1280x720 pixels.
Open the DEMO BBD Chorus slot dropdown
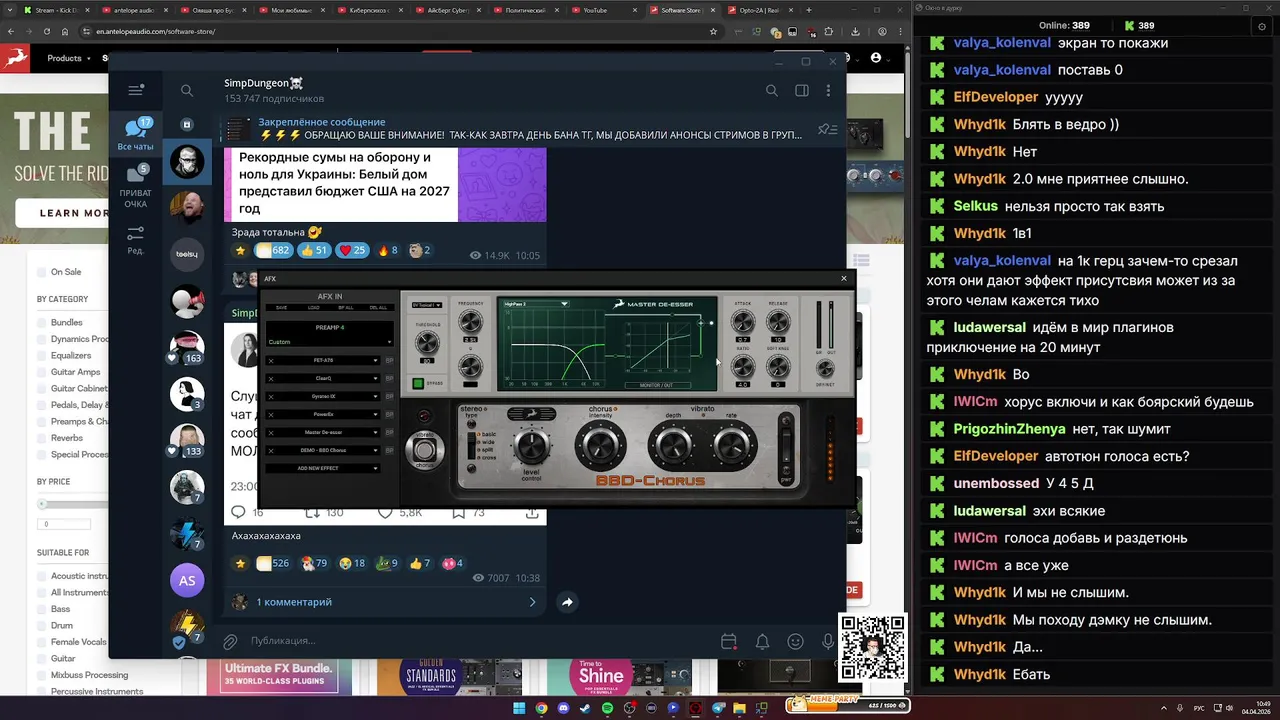(376, 450)
